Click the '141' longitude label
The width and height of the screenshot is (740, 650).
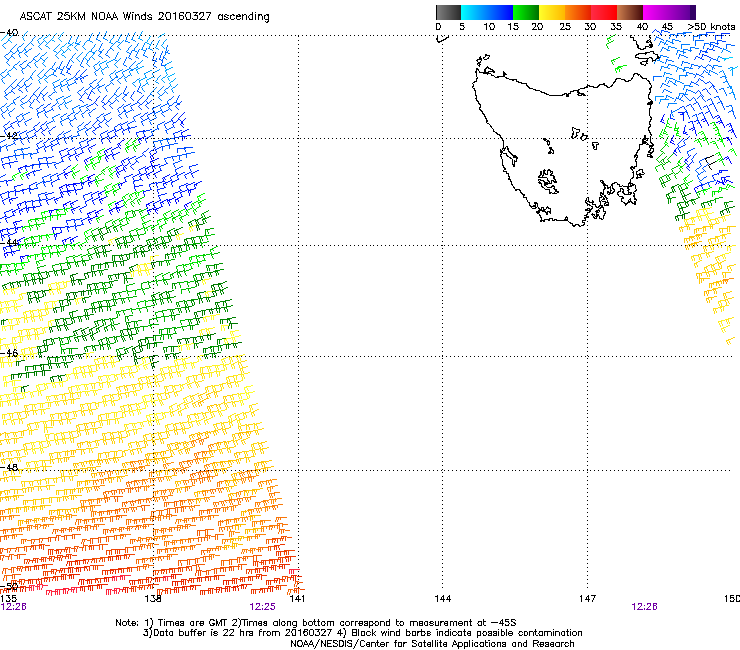(x=297, y=599)
